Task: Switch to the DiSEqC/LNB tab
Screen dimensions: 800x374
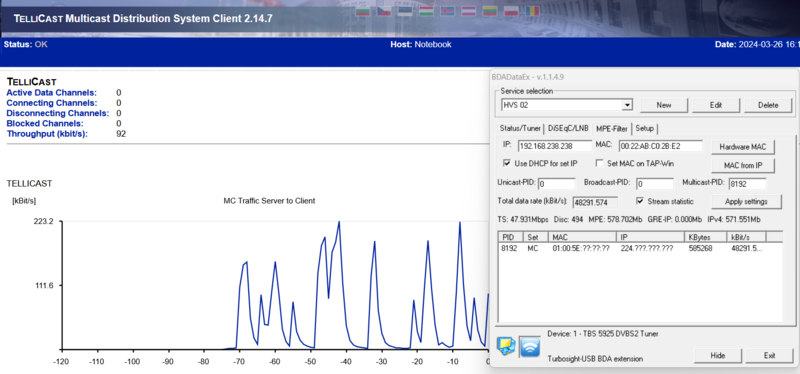Action: pos(568,128)
